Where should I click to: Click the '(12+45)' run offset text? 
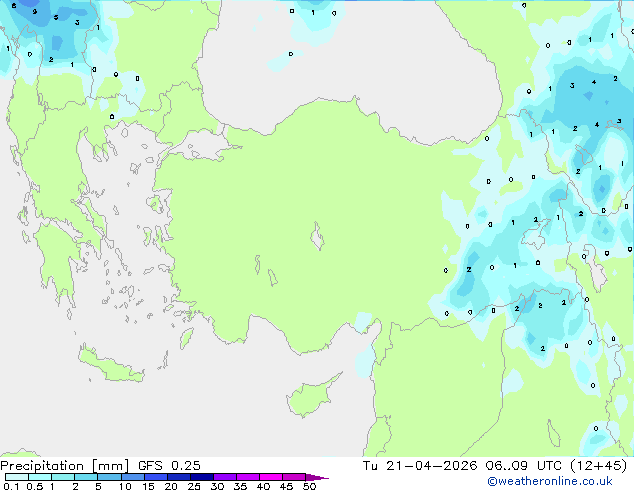(598, 466)
